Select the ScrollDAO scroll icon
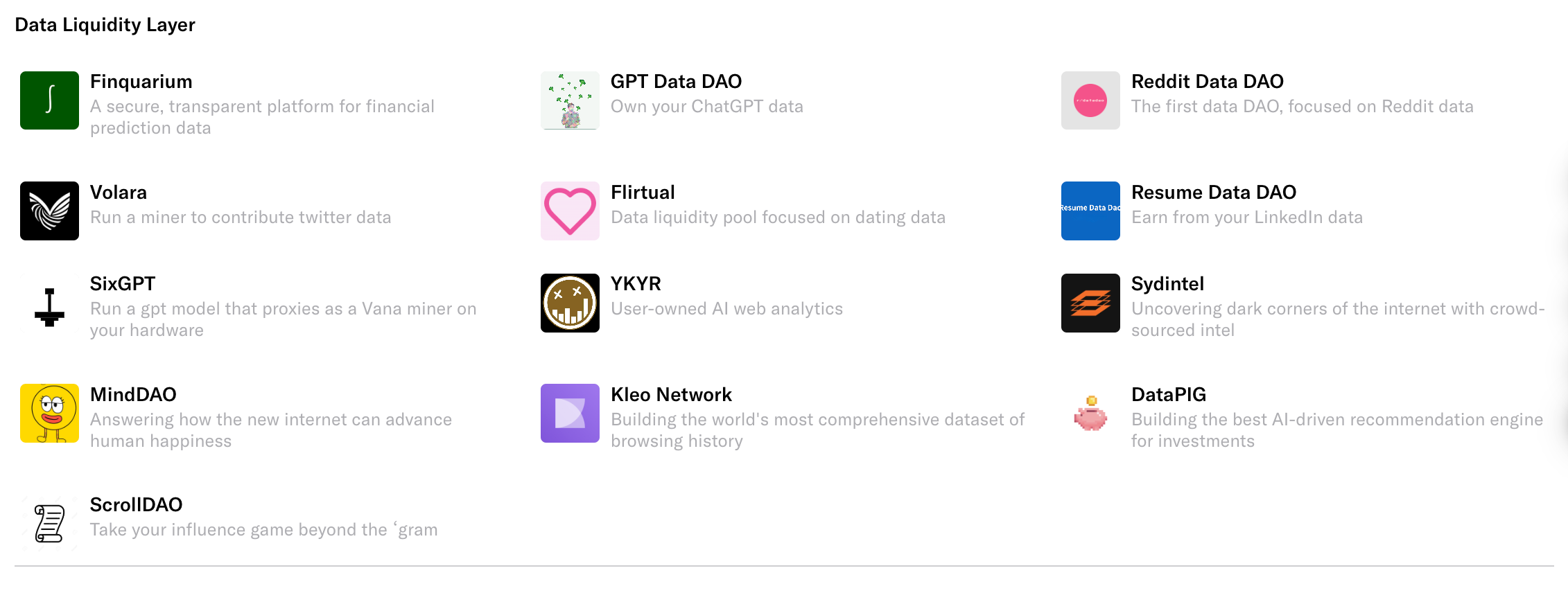This screenshot has width=1568, height=593. coord(49,524)
